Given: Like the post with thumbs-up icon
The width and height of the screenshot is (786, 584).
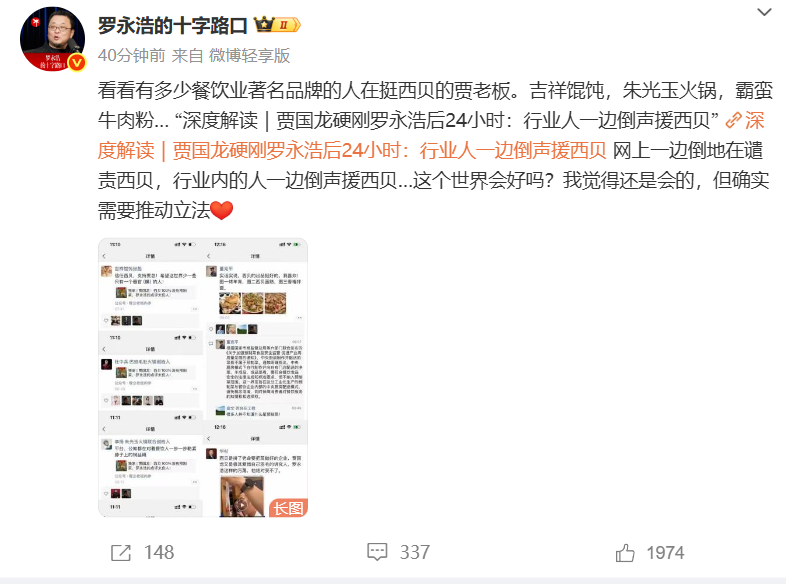Looking at the screenshot, I should point(625,552).
